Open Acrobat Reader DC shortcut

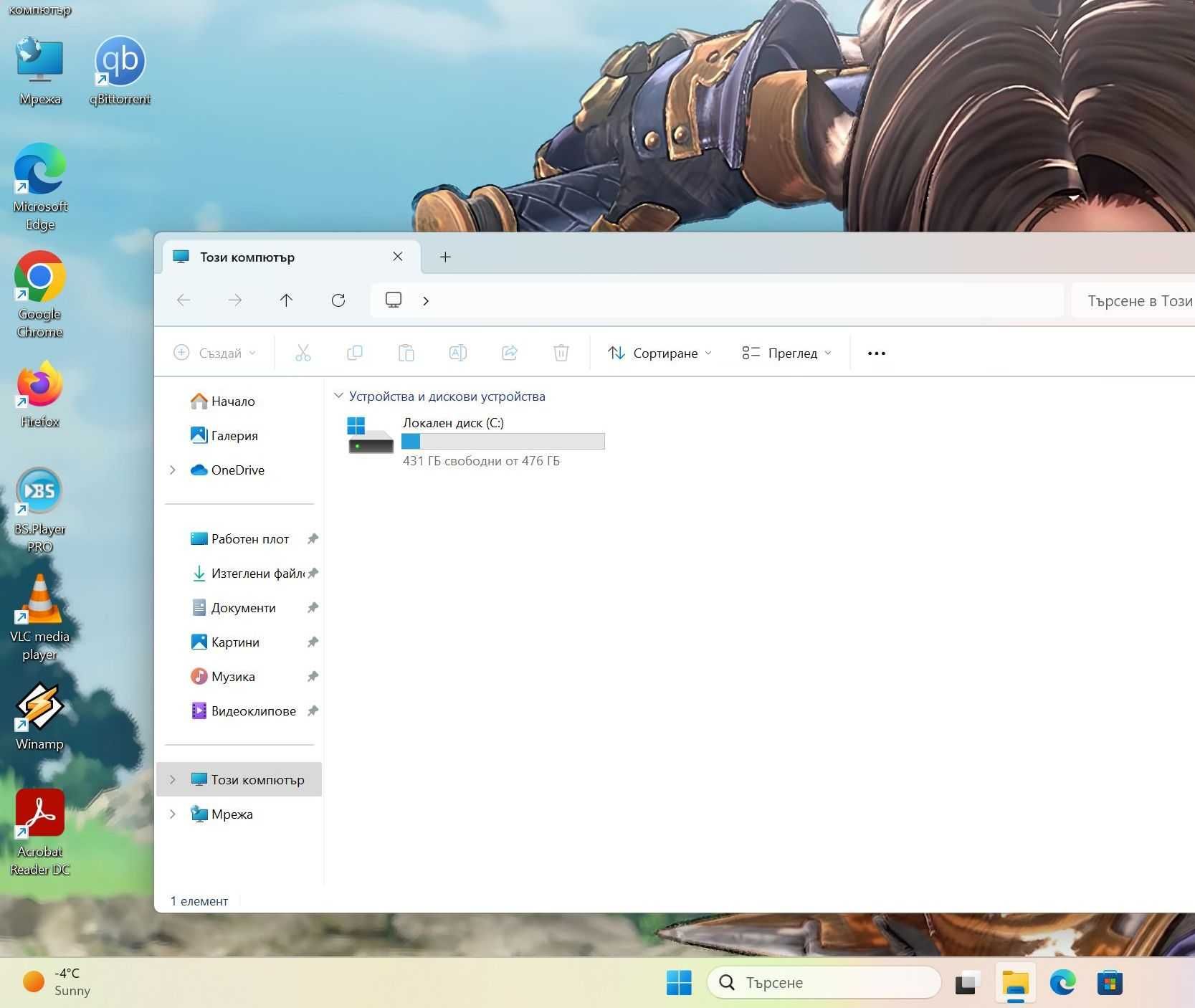coord(40,833)
